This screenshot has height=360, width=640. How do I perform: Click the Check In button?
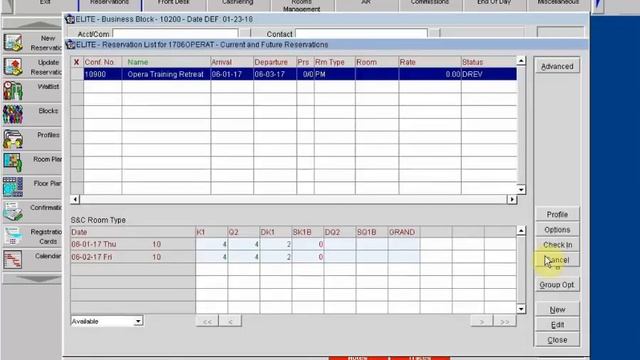tap(557, 245)
